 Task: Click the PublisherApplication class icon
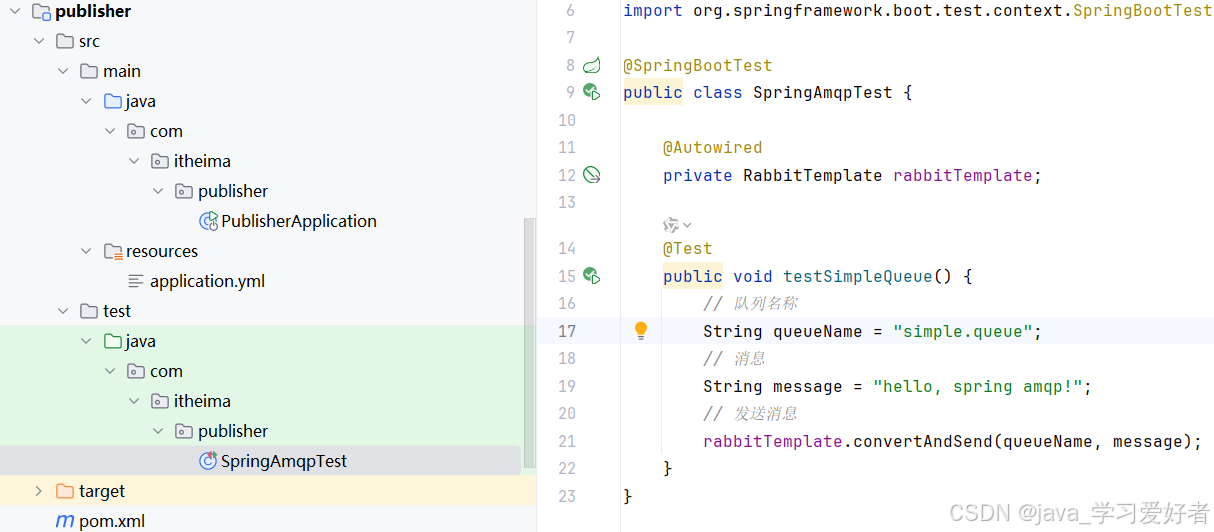coord(208,221)
